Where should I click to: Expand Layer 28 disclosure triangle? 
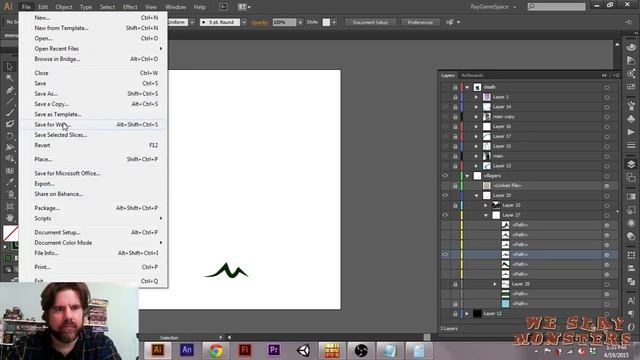click(495, 284)
